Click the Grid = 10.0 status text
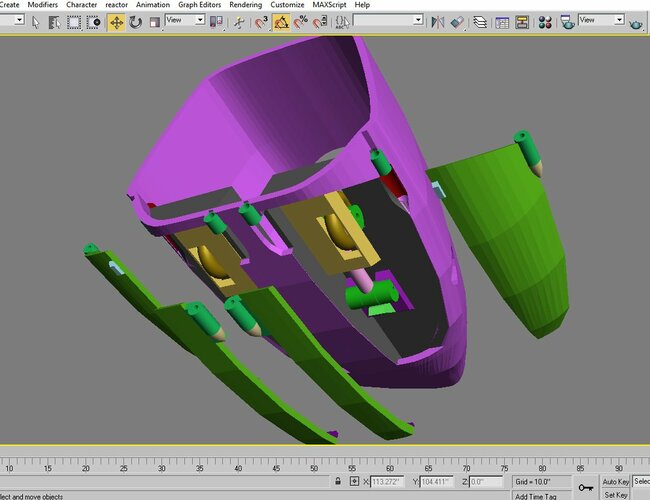650x500 pixels. [x=533, y=482]
